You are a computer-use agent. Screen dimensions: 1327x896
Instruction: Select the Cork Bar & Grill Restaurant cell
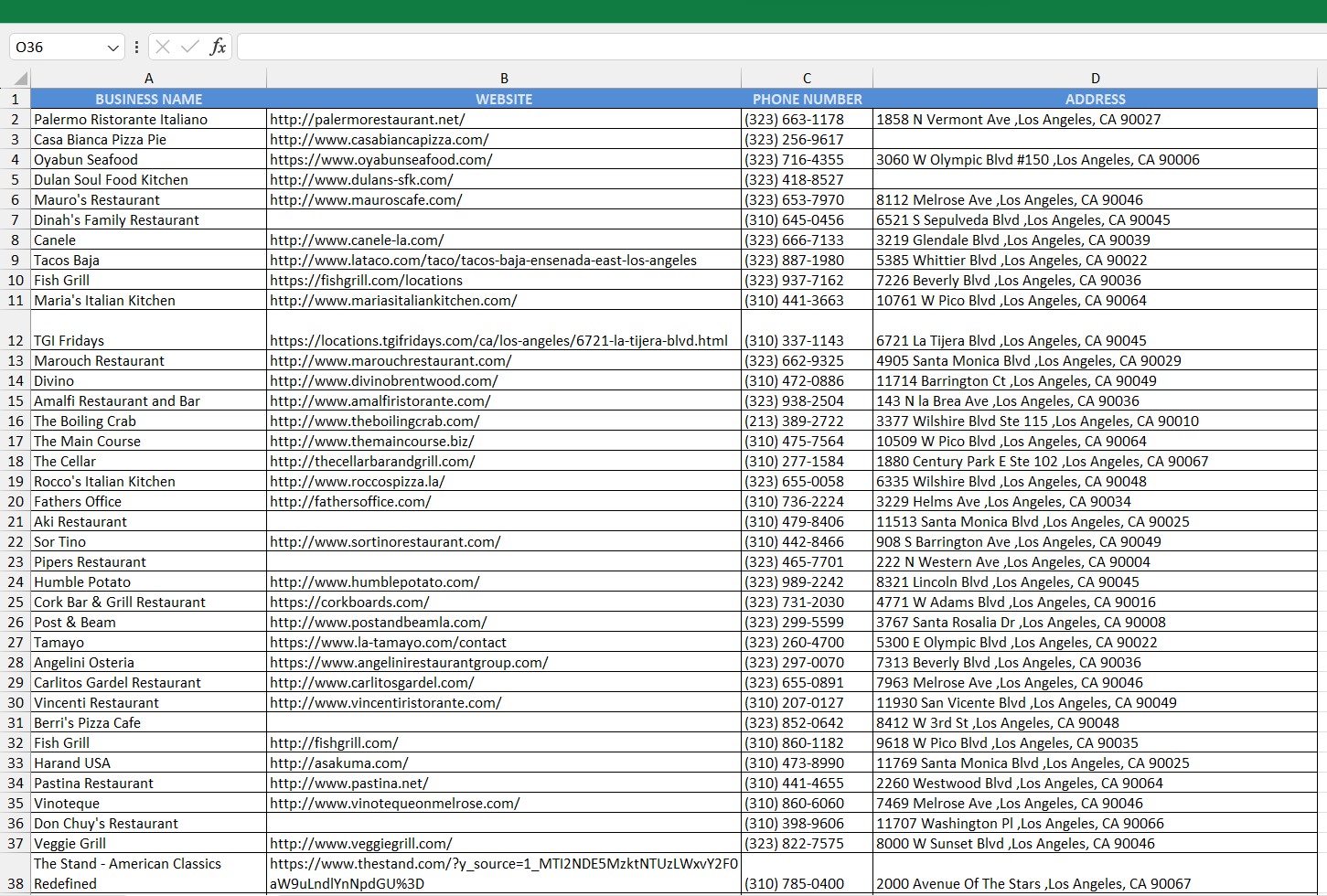coord(149,602)
